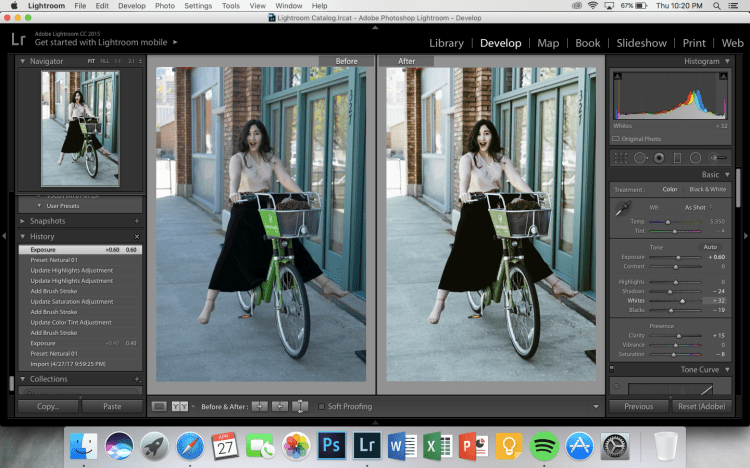Viewport: 750px width, 468px height.
Task: Pick the White Balance eyedropper
Action: pyautogui.click(x=622, y=211)
